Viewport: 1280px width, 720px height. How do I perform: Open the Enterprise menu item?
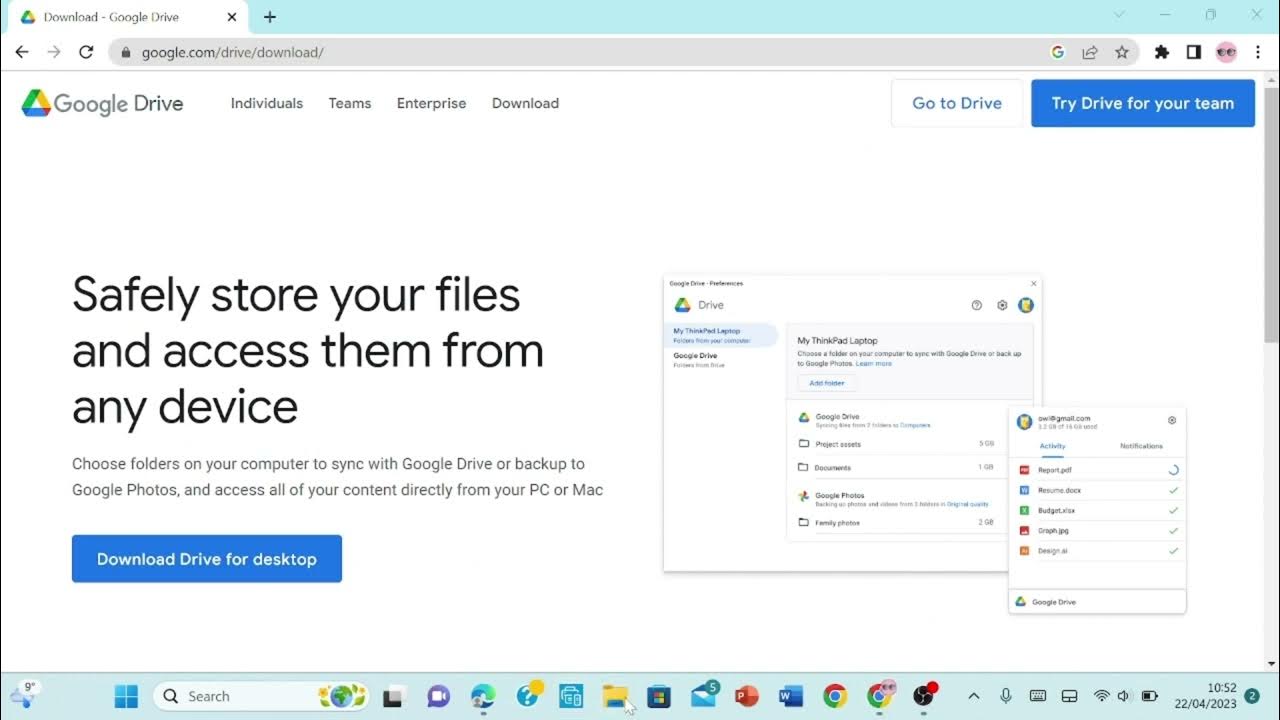(431, 103)
